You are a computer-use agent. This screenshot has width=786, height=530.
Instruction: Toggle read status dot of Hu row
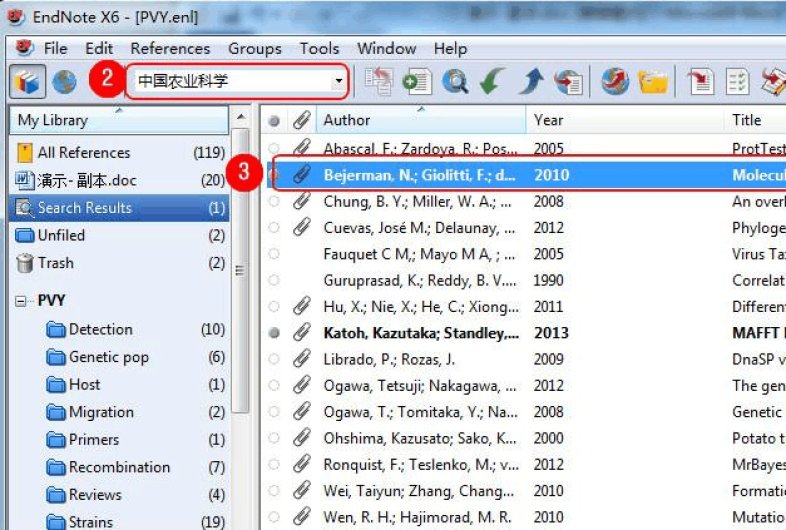[274, 306]
